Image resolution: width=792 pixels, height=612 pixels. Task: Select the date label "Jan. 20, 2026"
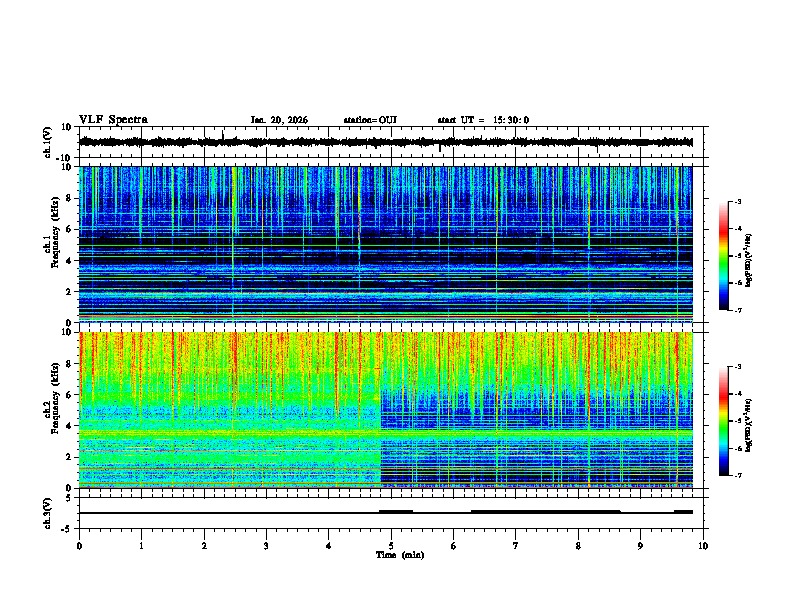pos(279,120)
